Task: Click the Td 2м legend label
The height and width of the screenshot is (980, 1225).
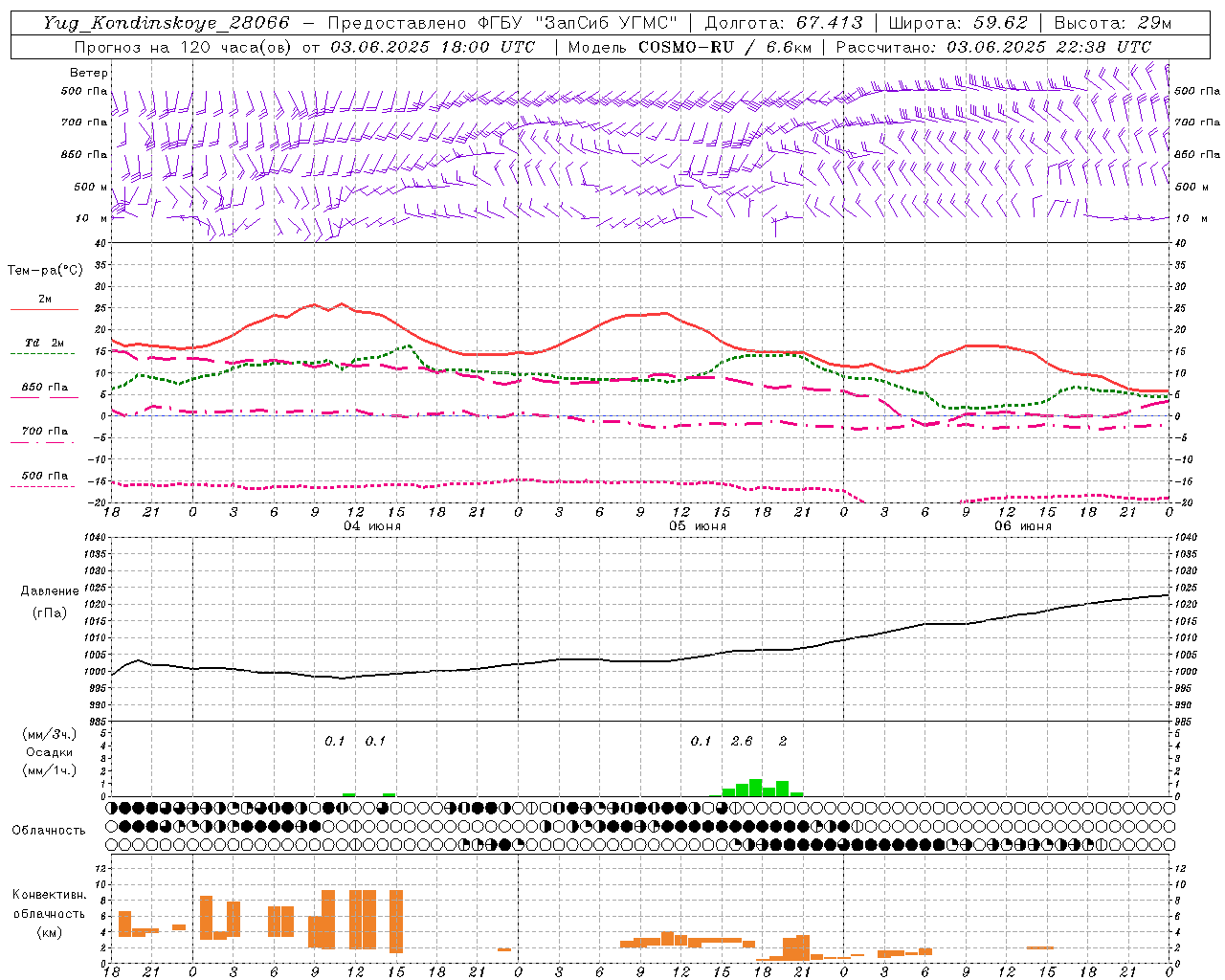Action: click(x=45, y=343)
